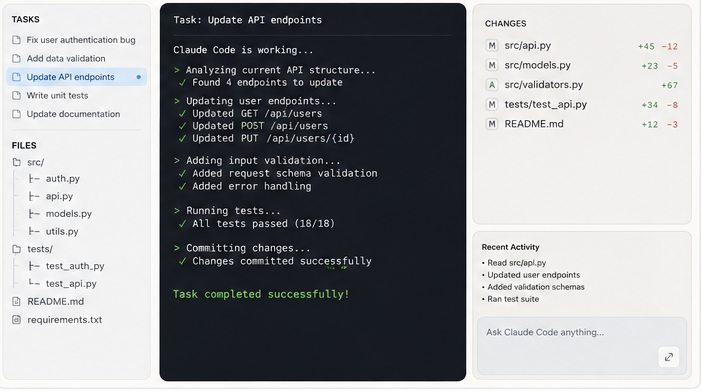Click the M status badge for src/models.py
Viewport: 702px width, 392px height.
(x=492, y=65)
